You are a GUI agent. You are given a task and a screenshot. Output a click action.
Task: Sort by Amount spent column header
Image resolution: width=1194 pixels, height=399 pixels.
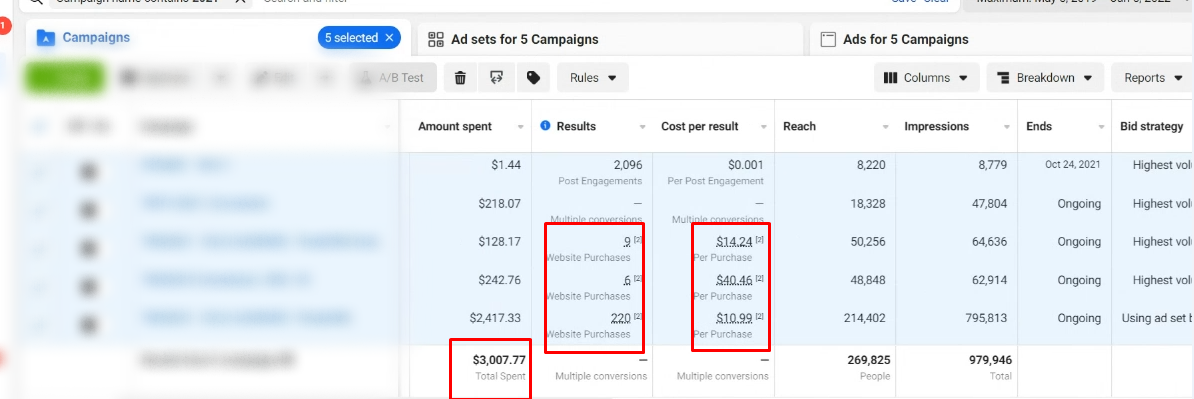coord(455,126)
